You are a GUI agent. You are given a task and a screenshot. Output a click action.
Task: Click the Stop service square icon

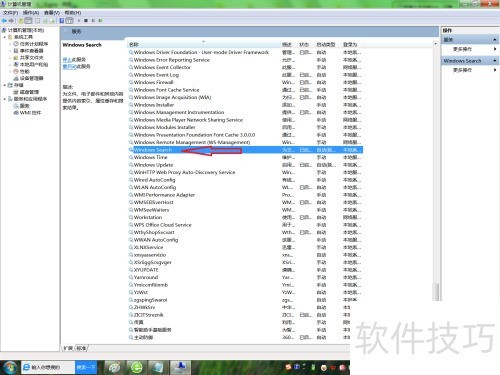[86, 21]
